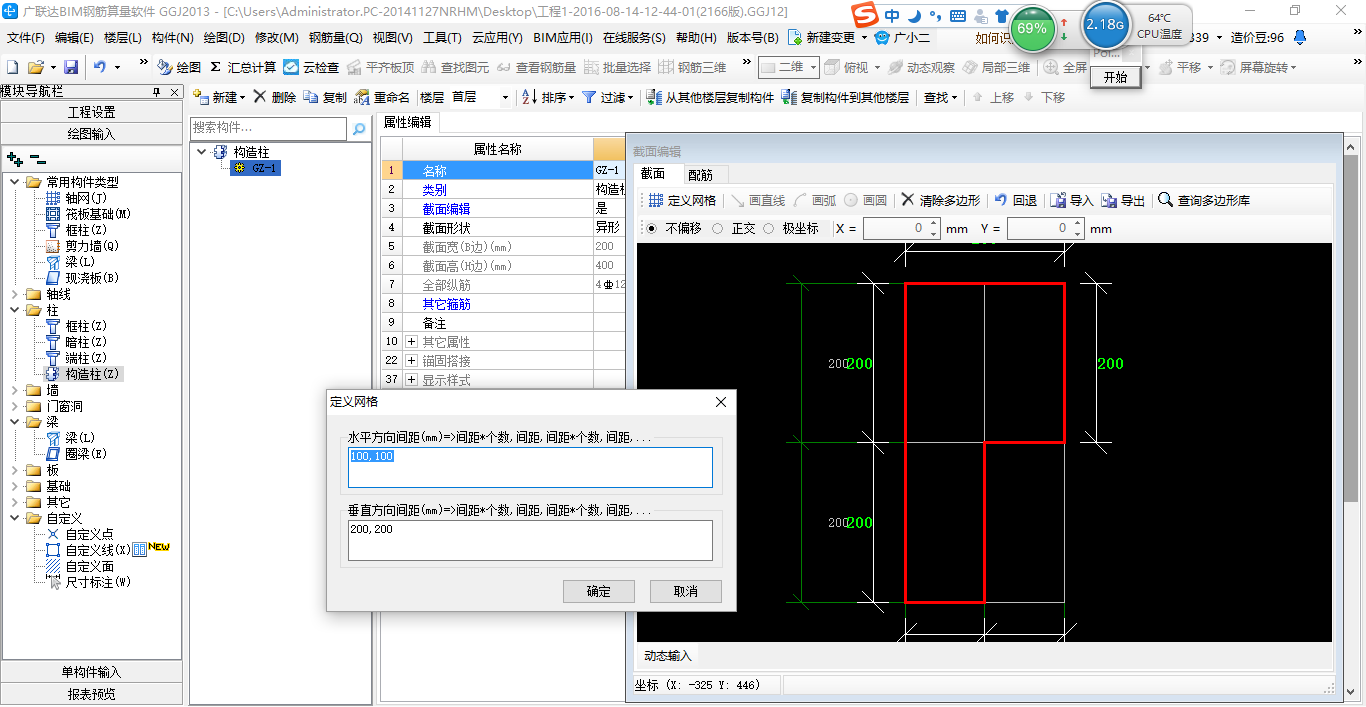Image resolution: width=1366 pixels, height=707 pixels.
Task: Toggle Sogou soft keyboard icon
Action: [957, 16]
